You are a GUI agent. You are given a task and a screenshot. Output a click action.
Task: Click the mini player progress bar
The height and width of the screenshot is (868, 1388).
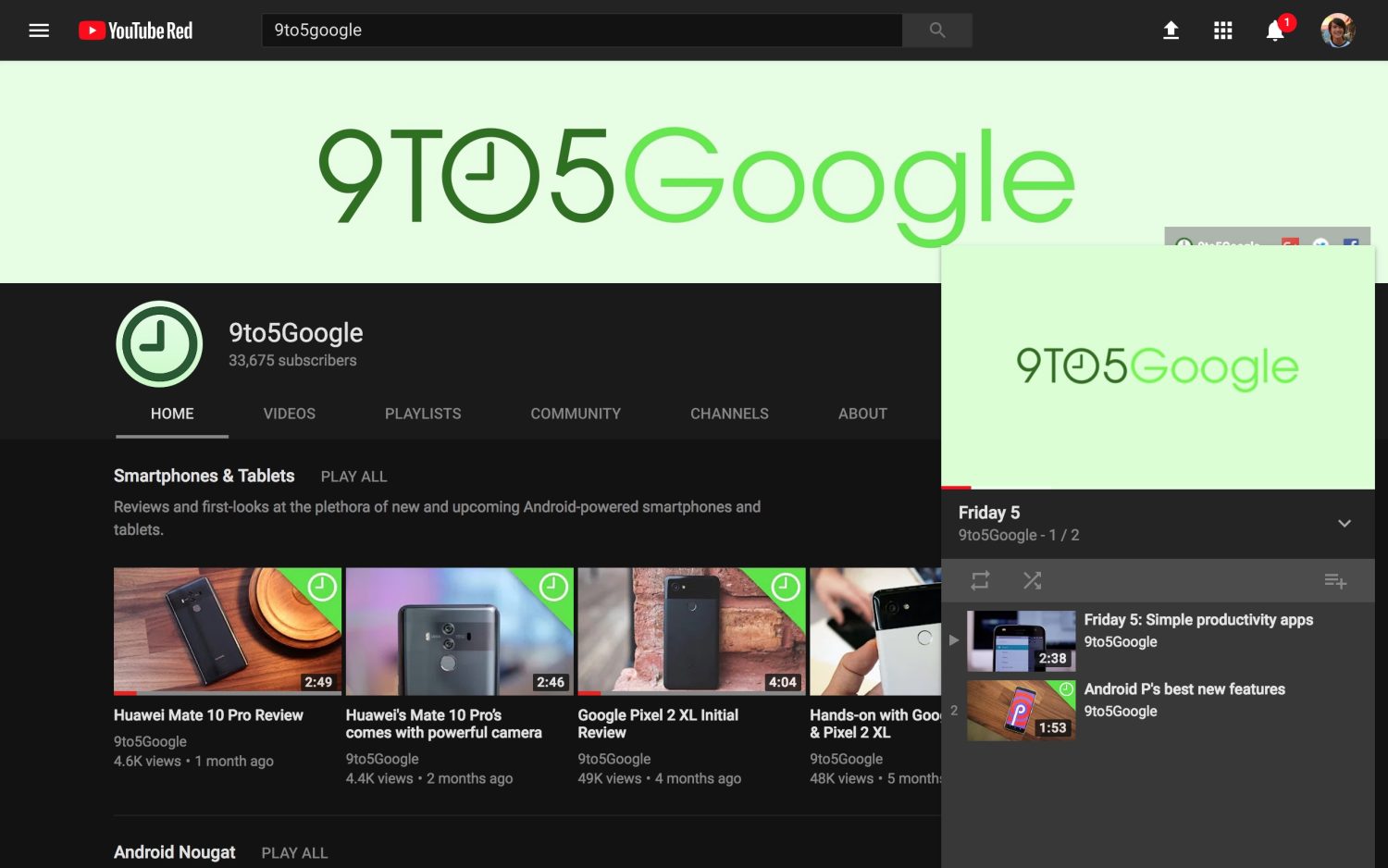1157,487
